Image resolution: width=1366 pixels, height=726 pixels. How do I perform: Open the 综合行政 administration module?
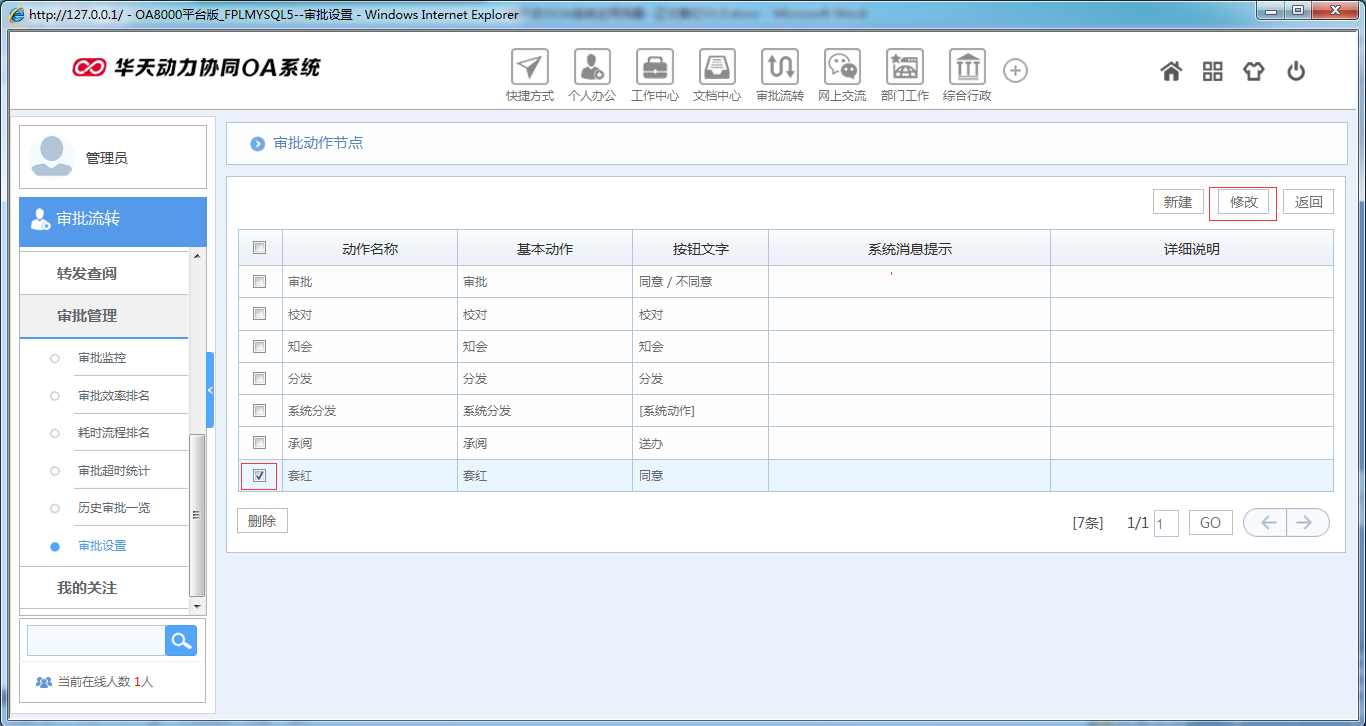pyautogui.click(x=966, y=70)
